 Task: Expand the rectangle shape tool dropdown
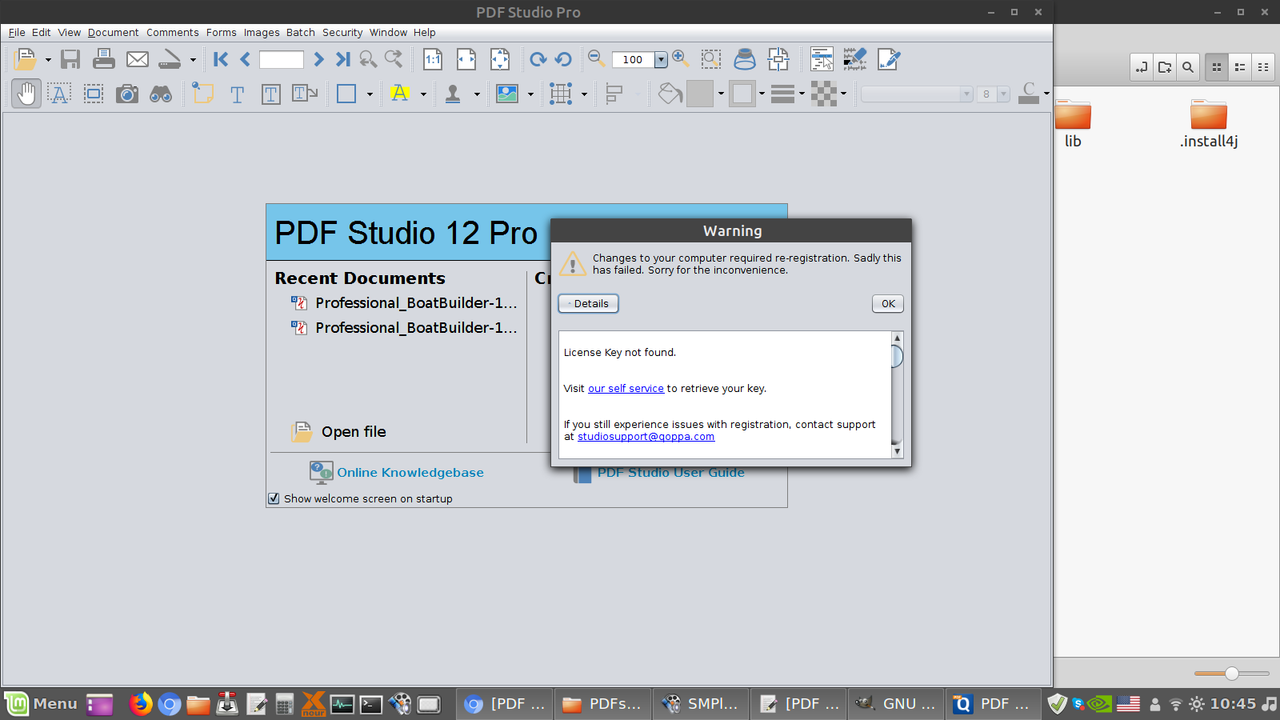[369, 94]
